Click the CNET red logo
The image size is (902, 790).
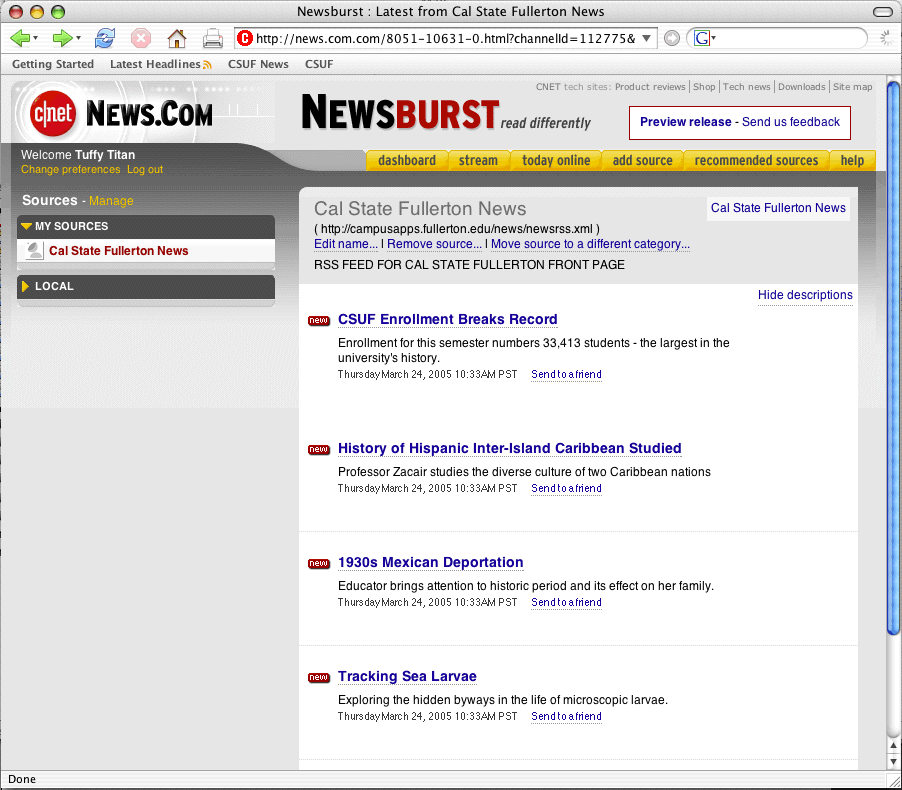[x=53, y=113]
